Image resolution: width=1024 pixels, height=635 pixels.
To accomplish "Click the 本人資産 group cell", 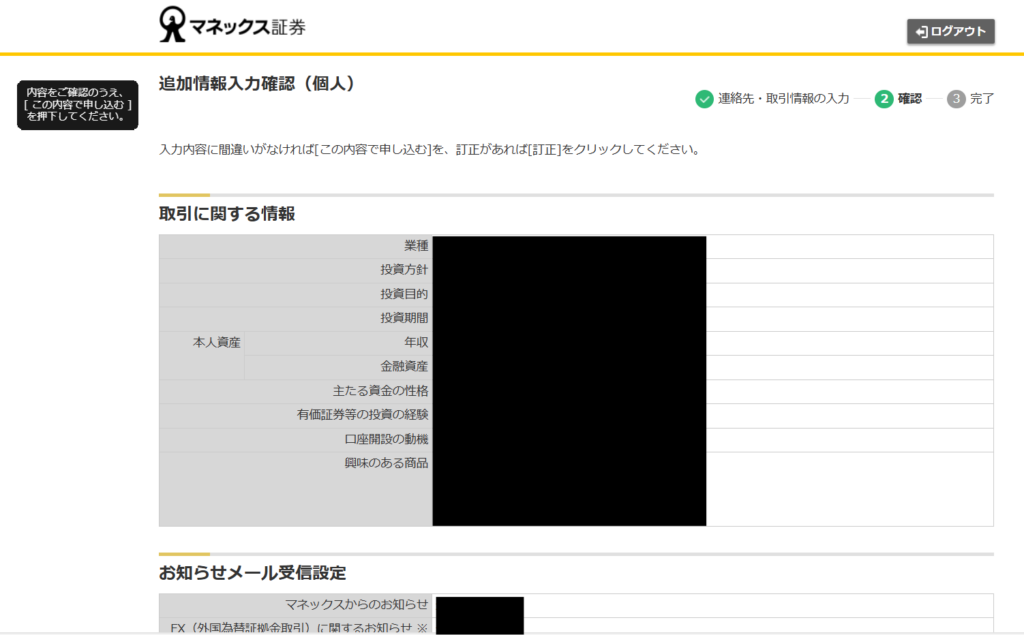I will (216, 343).
